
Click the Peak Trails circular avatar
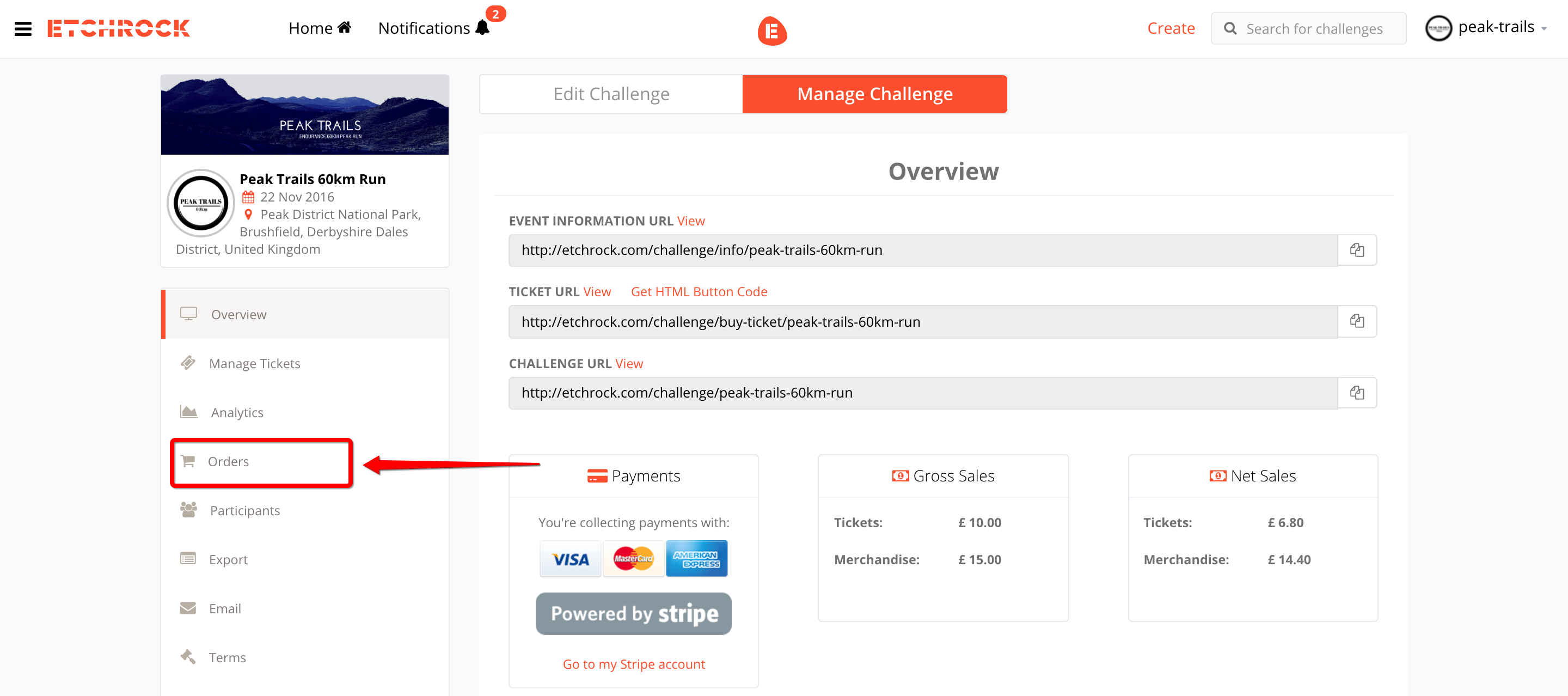click(201, 203)
